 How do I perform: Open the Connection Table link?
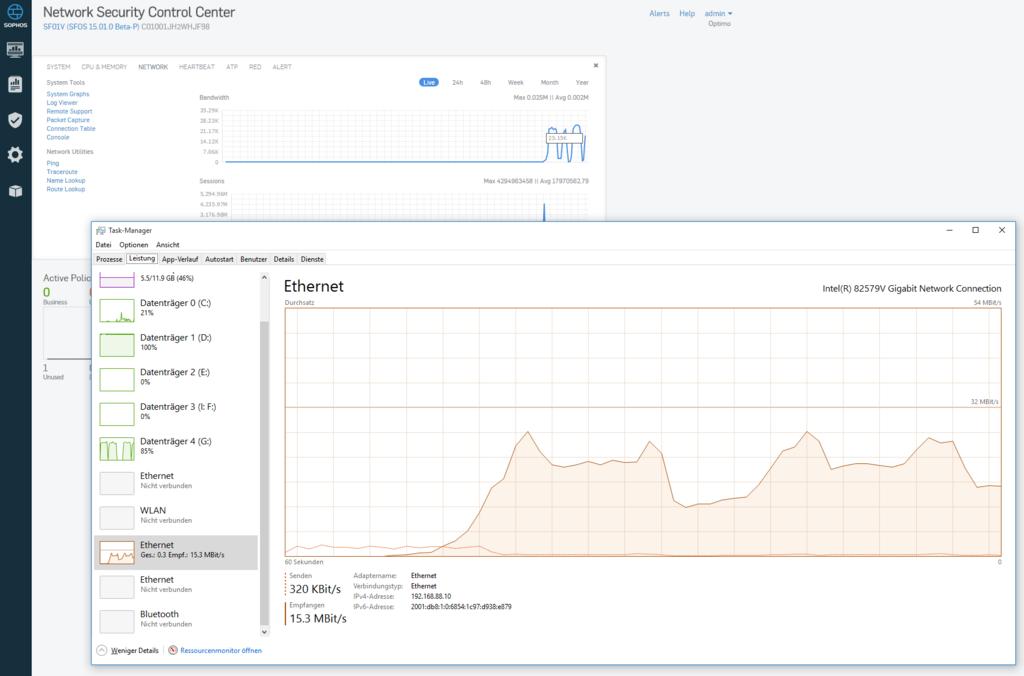point(71,129)
